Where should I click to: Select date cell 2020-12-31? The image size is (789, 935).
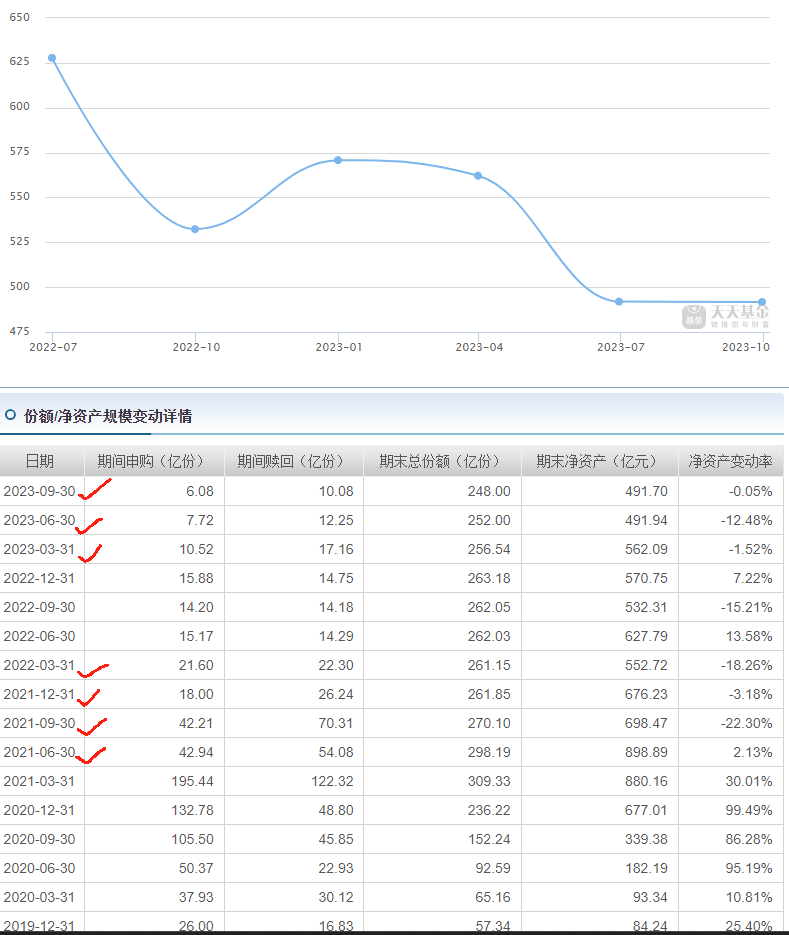pyautogui.click(x=39, y=810)
